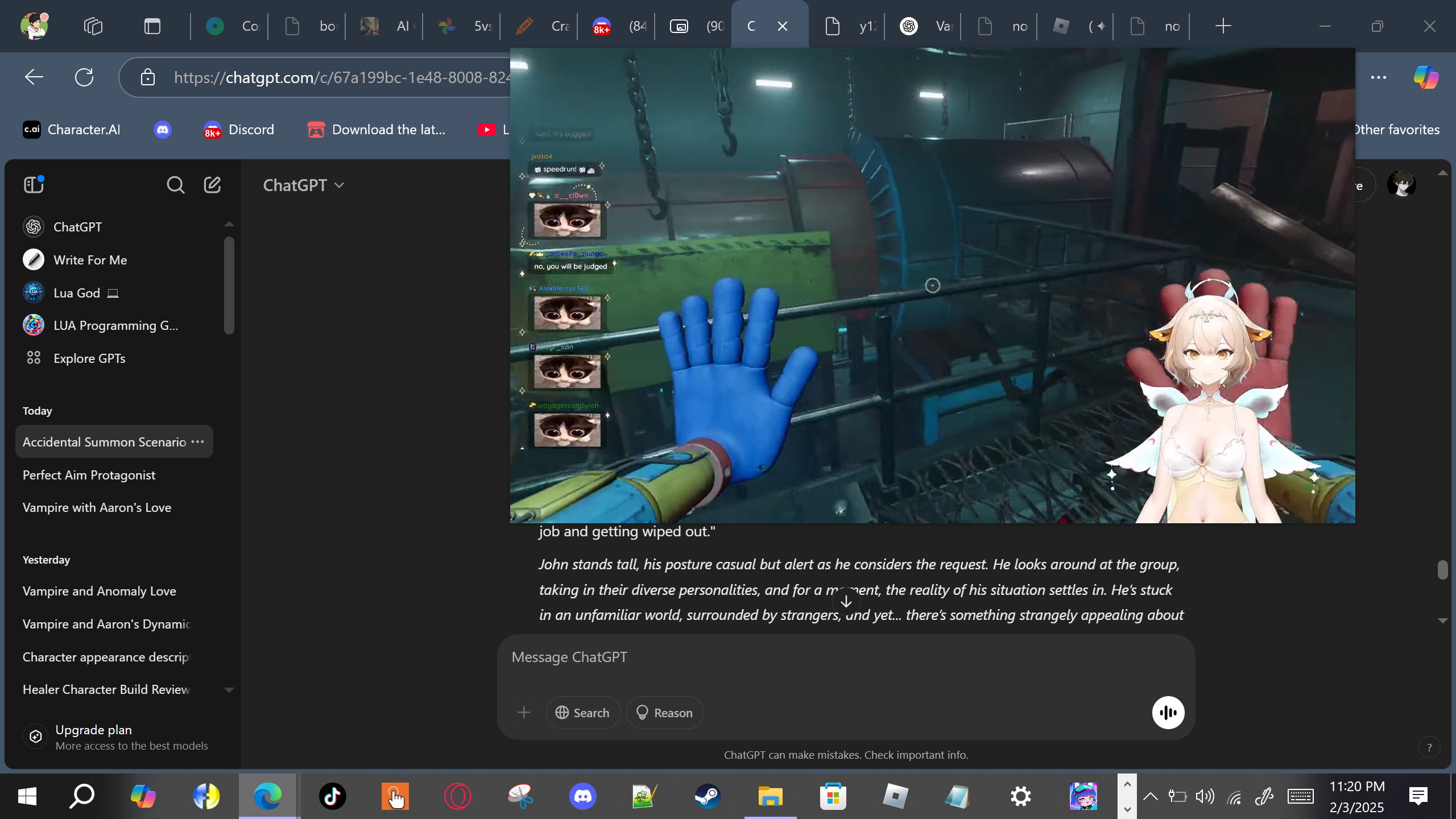Open the help question mark button
Screen dimensions: 1456x819
tap(1429, 747)
